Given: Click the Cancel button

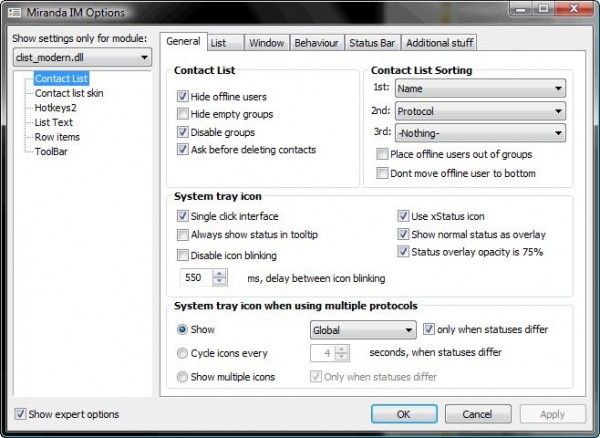Looking at the screenshot, I should (x=478, y=414).
